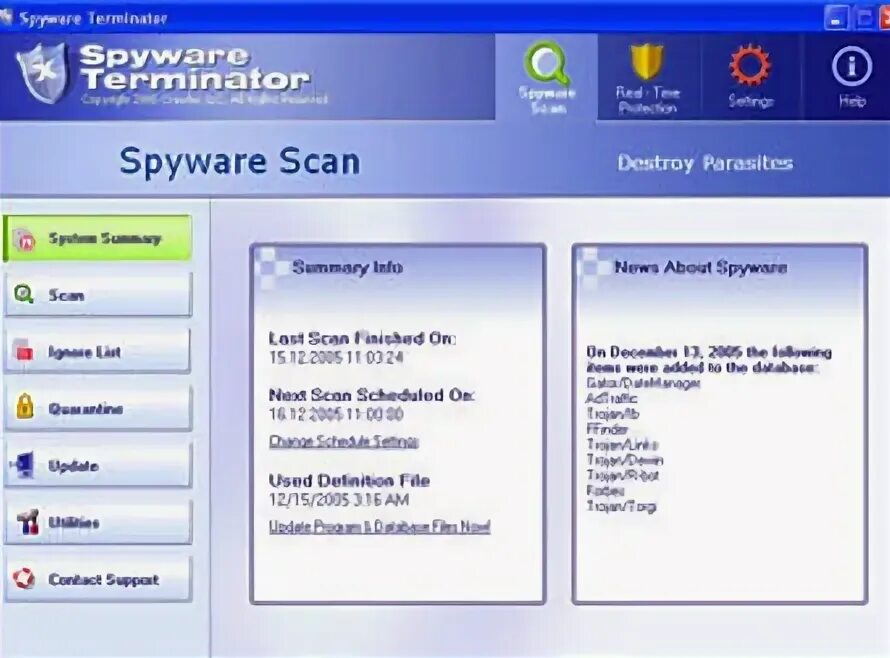
Task: Click Contact Support button
Action: click(98, 579)
